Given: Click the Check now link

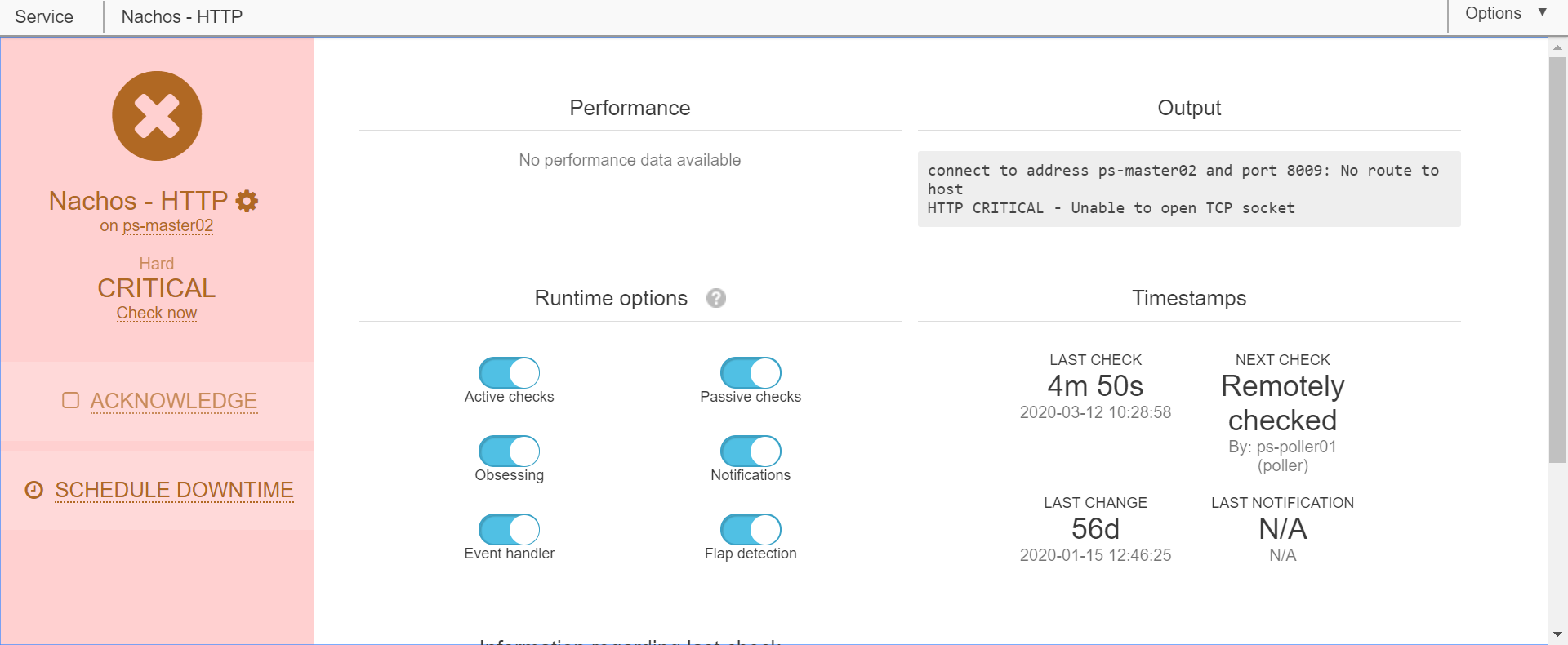Looking at the screenshot, I should click(x=157, y=314).
